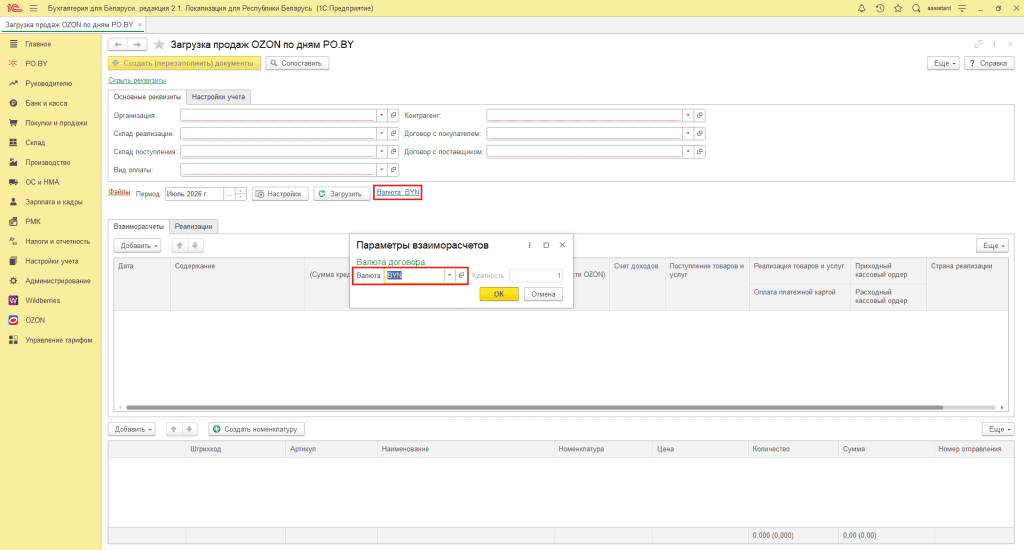This screenshot has width=1024, height=550.
Task: Open favorites star in title bar
Action: coord(898,8)
